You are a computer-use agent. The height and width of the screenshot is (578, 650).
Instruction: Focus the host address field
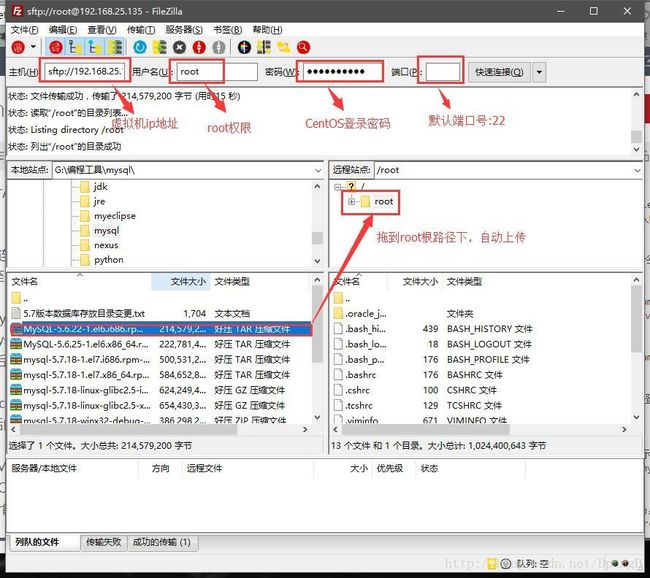pos(85,72)
